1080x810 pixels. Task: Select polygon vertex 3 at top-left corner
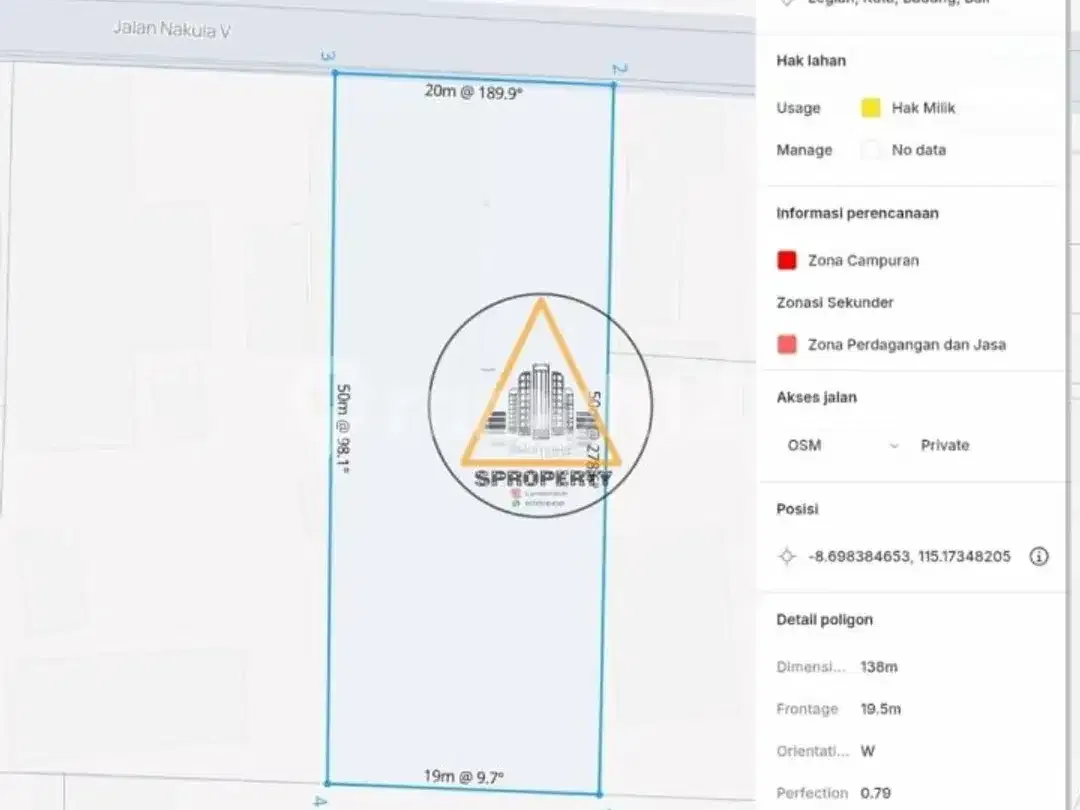tap(335, 72)
